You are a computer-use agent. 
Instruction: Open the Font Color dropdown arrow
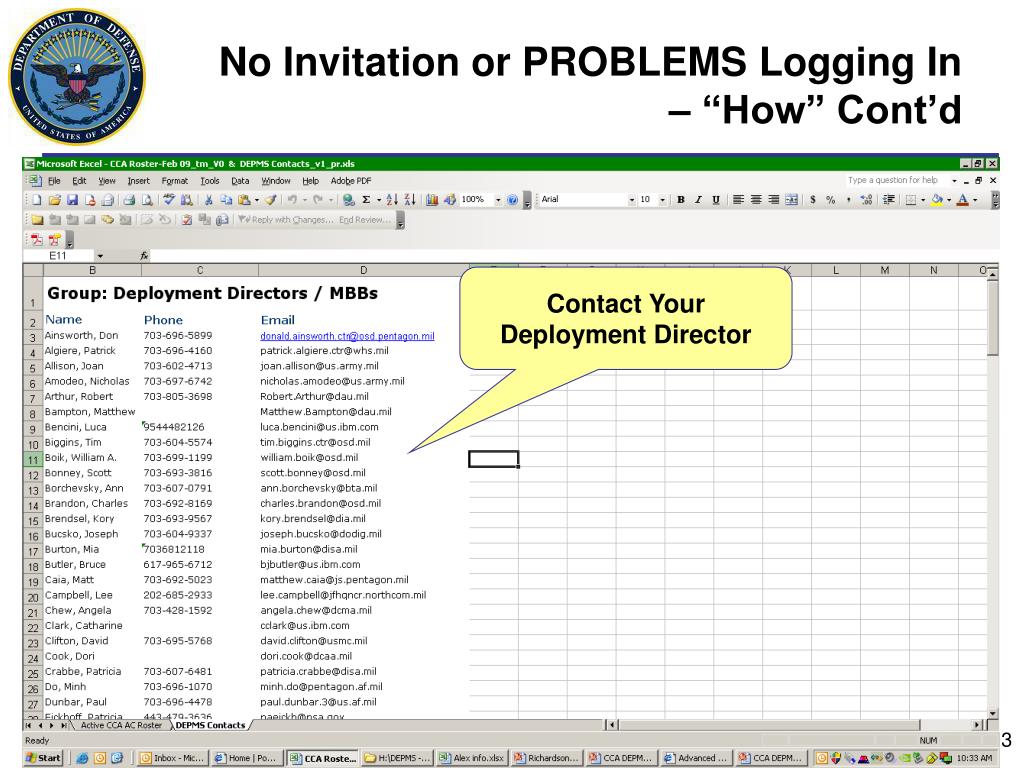coord(975,200)
